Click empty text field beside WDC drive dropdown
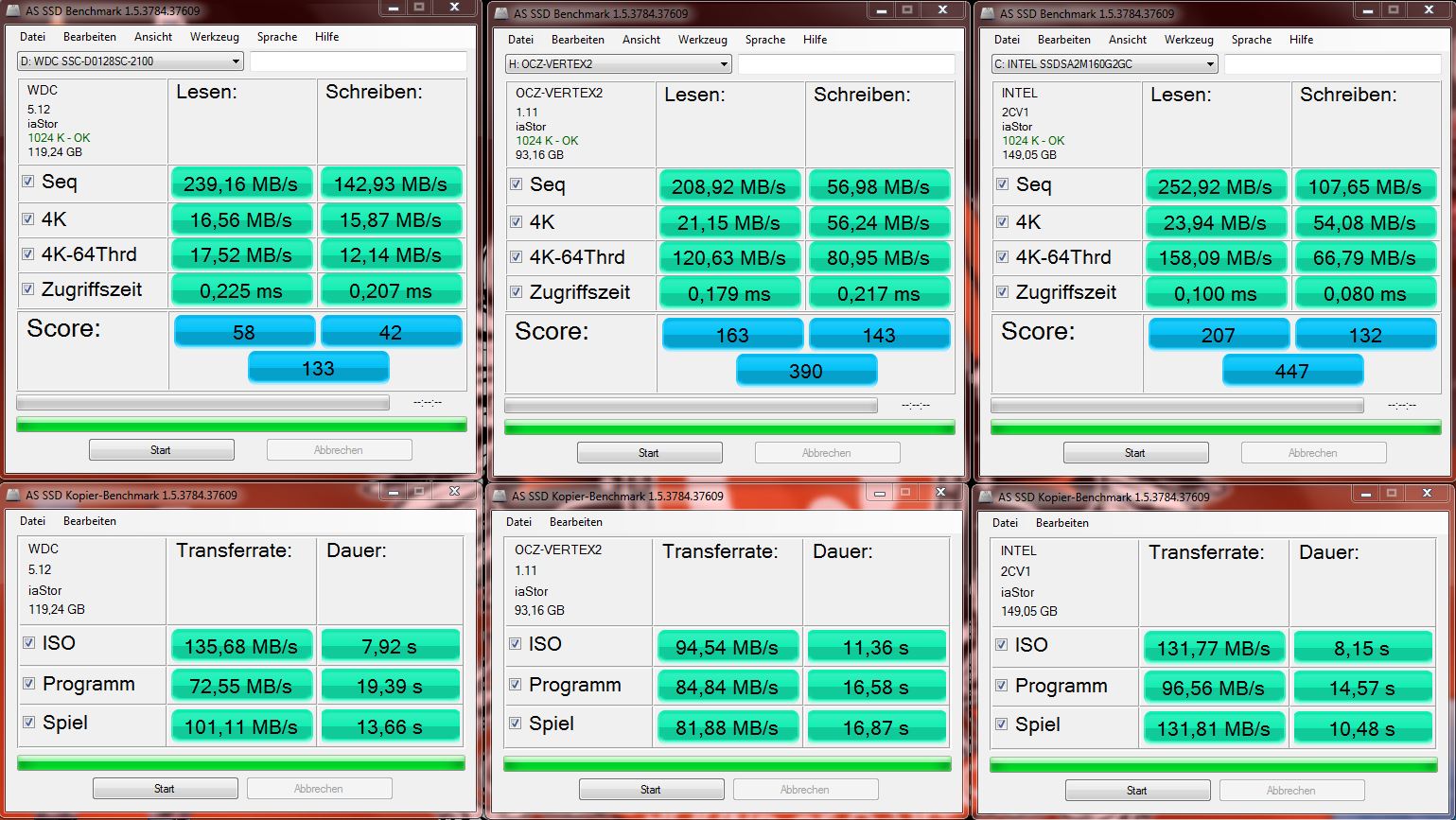The image size is (1456, 820). [359, 61]
